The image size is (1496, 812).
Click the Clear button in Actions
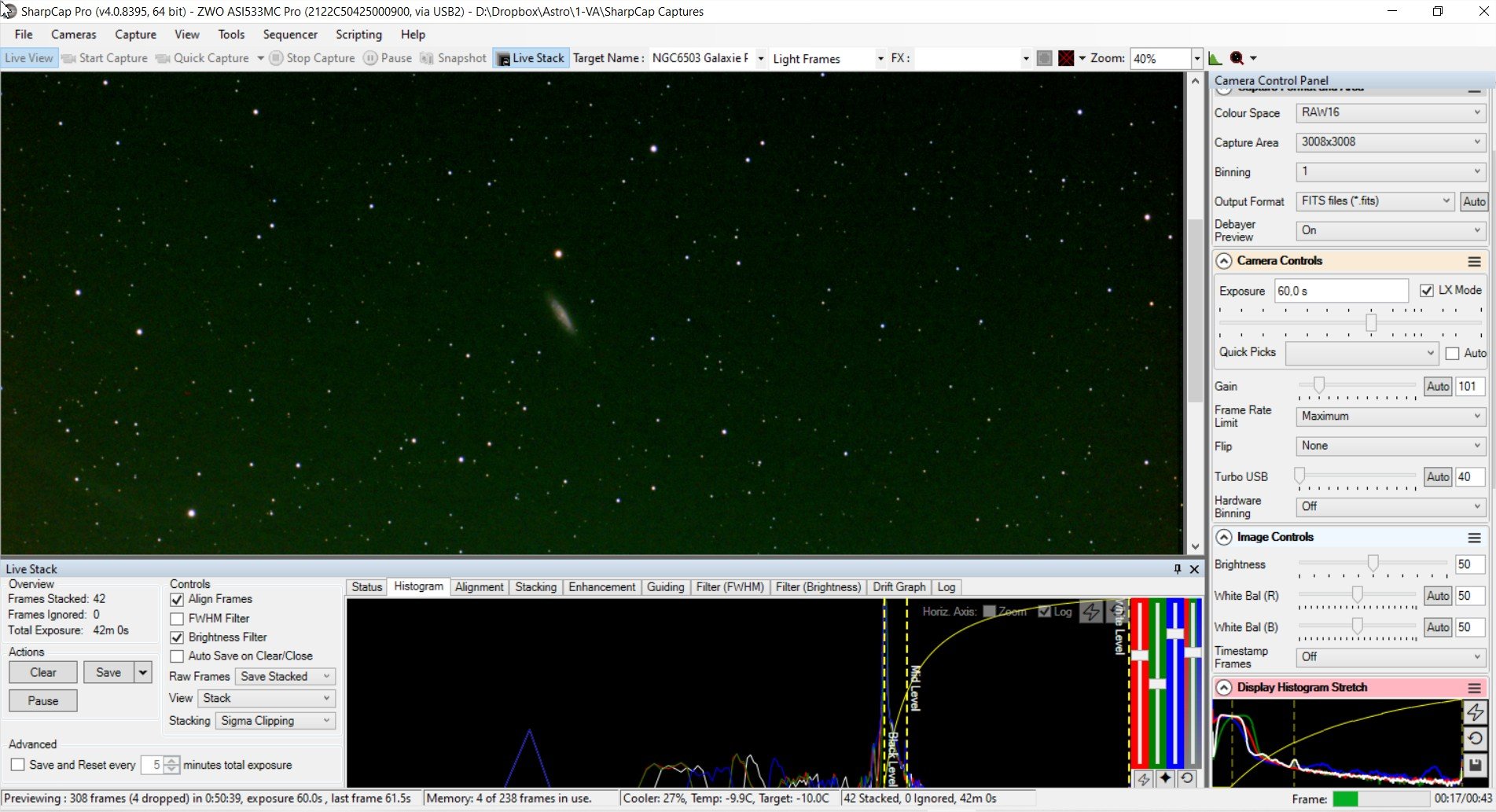click(x=43, y=673)
